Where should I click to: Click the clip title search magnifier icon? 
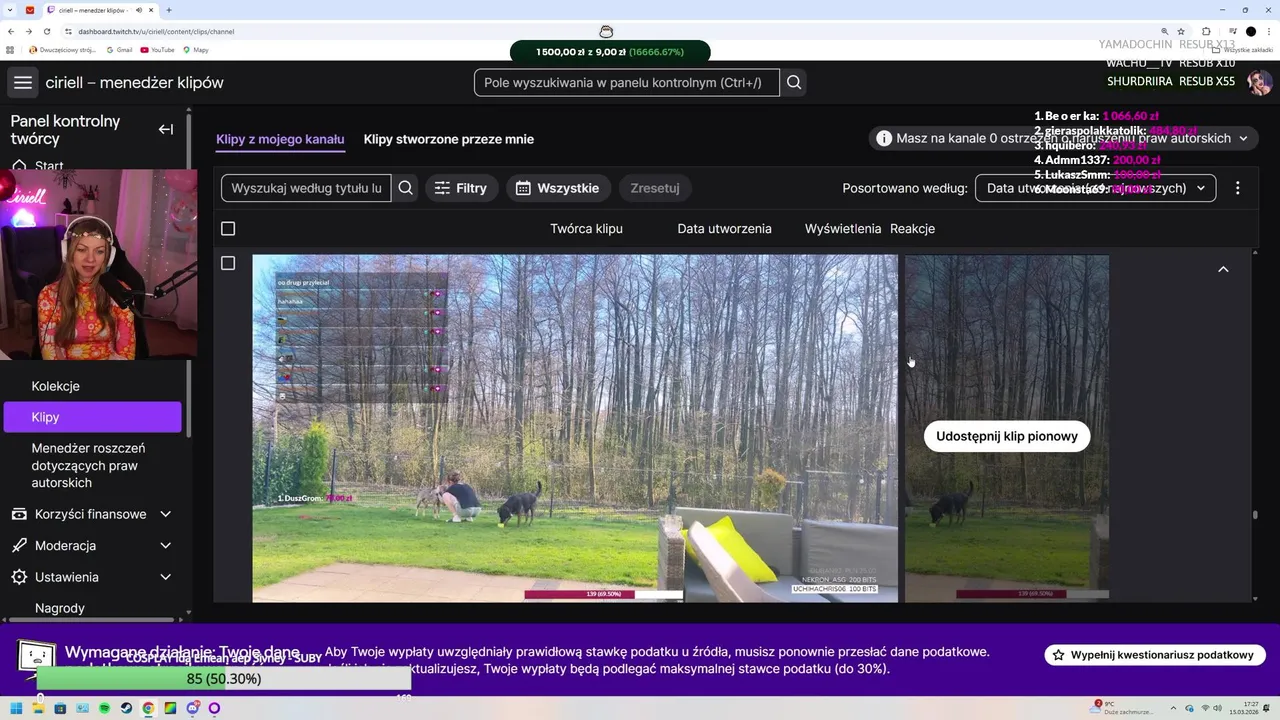point(405,188)
